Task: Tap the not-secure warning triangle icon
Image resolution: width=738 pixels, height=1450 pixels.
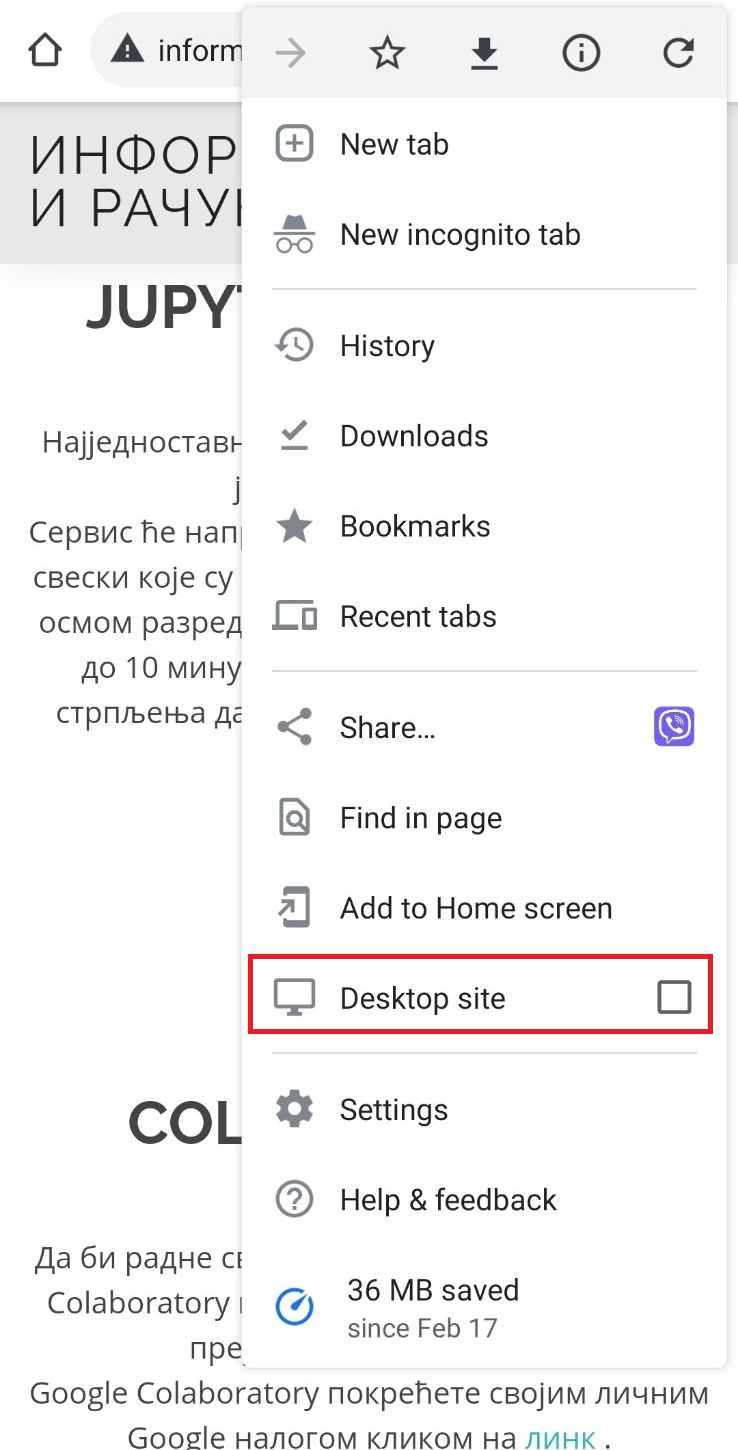Action: click(x=127, y=49)
